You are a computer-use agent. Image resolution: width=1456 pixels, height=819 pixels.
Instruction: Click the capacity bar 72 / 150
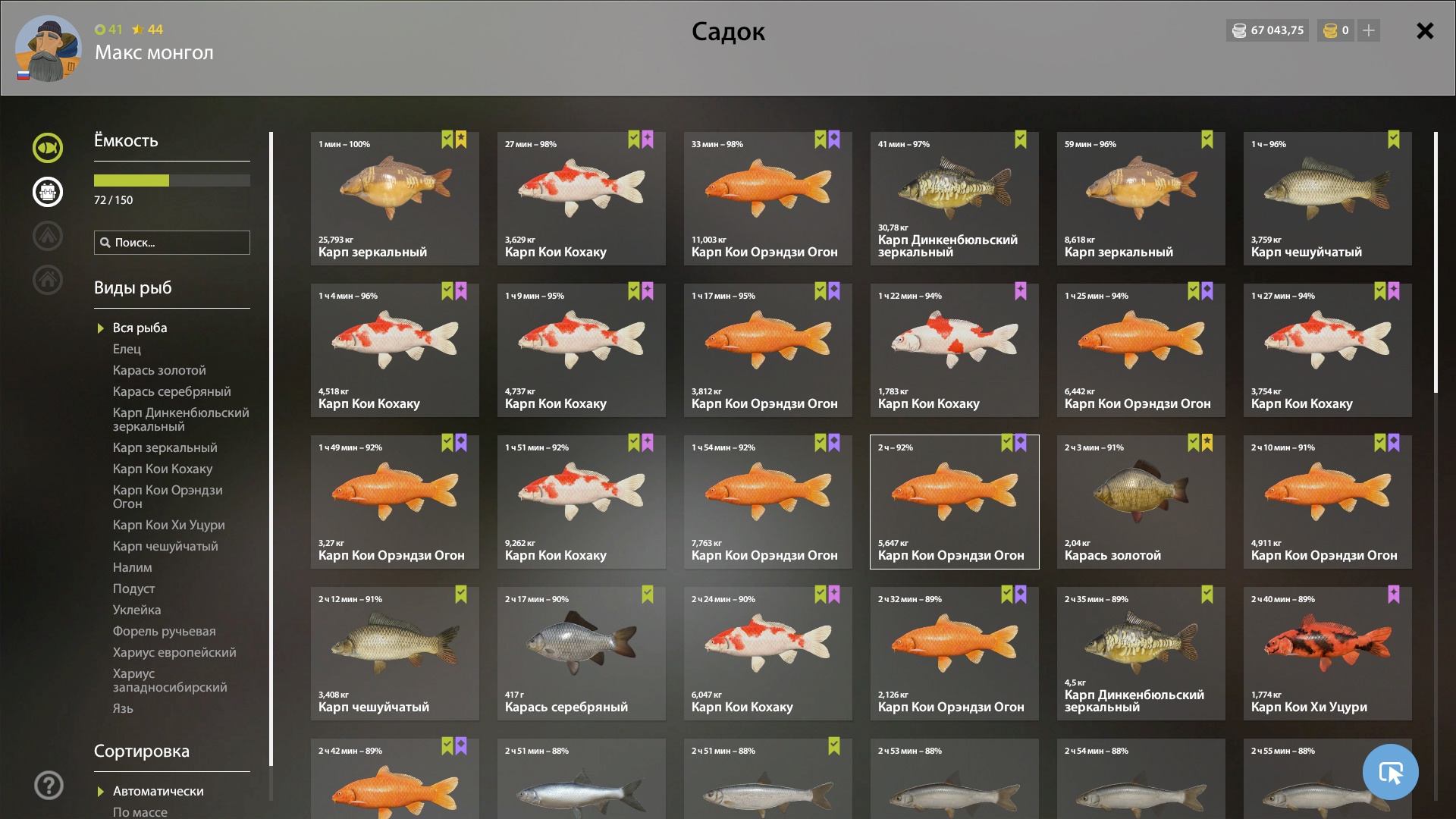coord(172,180)
